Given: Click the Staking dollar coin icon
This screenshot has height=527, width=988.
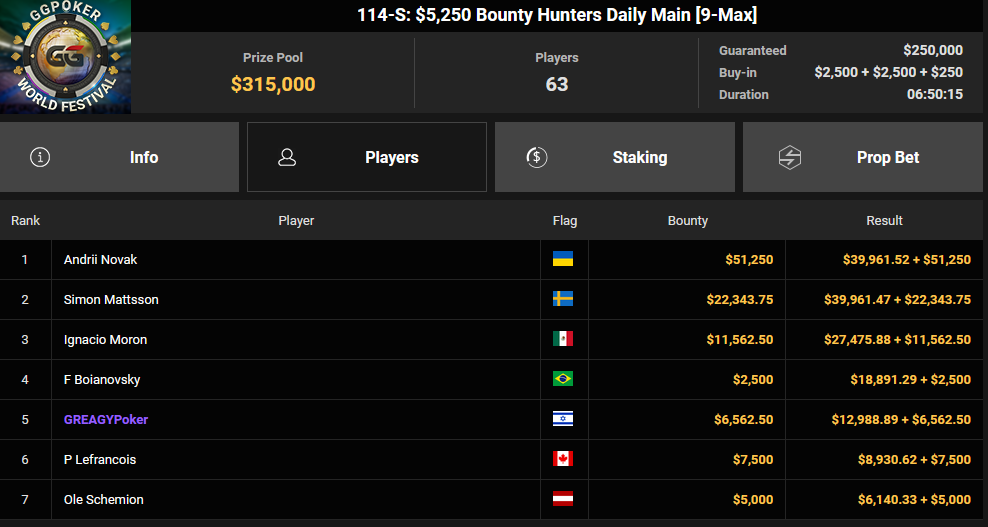Looking at the screenshot, I should pos(537,157).
